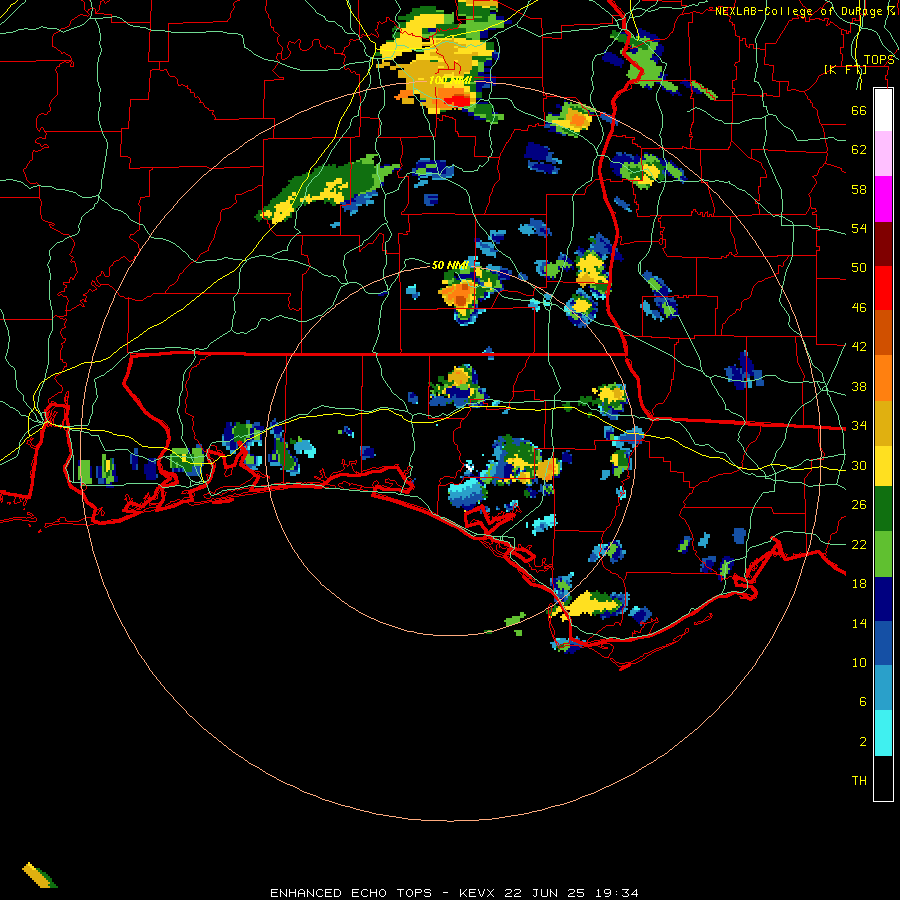The height and width of the screenshot is (900, 900).
Task: Select the "38" scale value
Action: click(859, 386)
